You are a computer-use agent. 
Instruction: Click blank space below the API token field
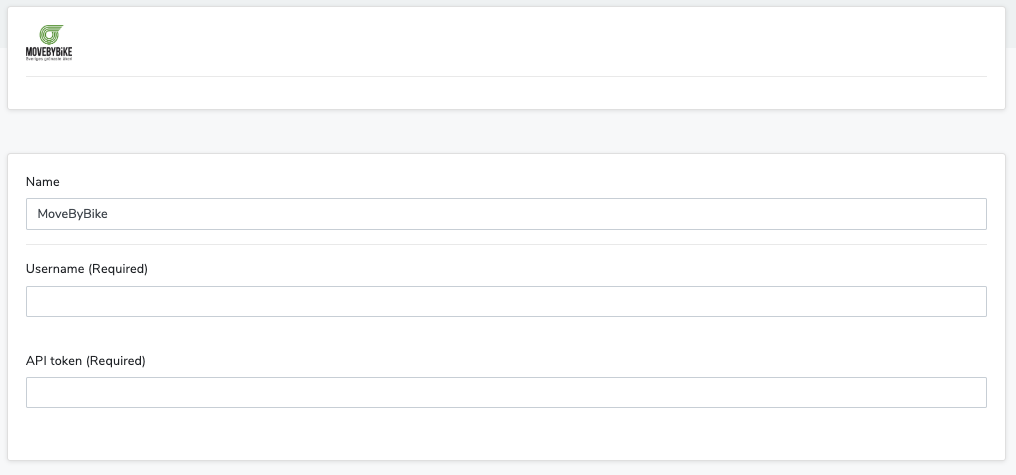pos(506,435)
